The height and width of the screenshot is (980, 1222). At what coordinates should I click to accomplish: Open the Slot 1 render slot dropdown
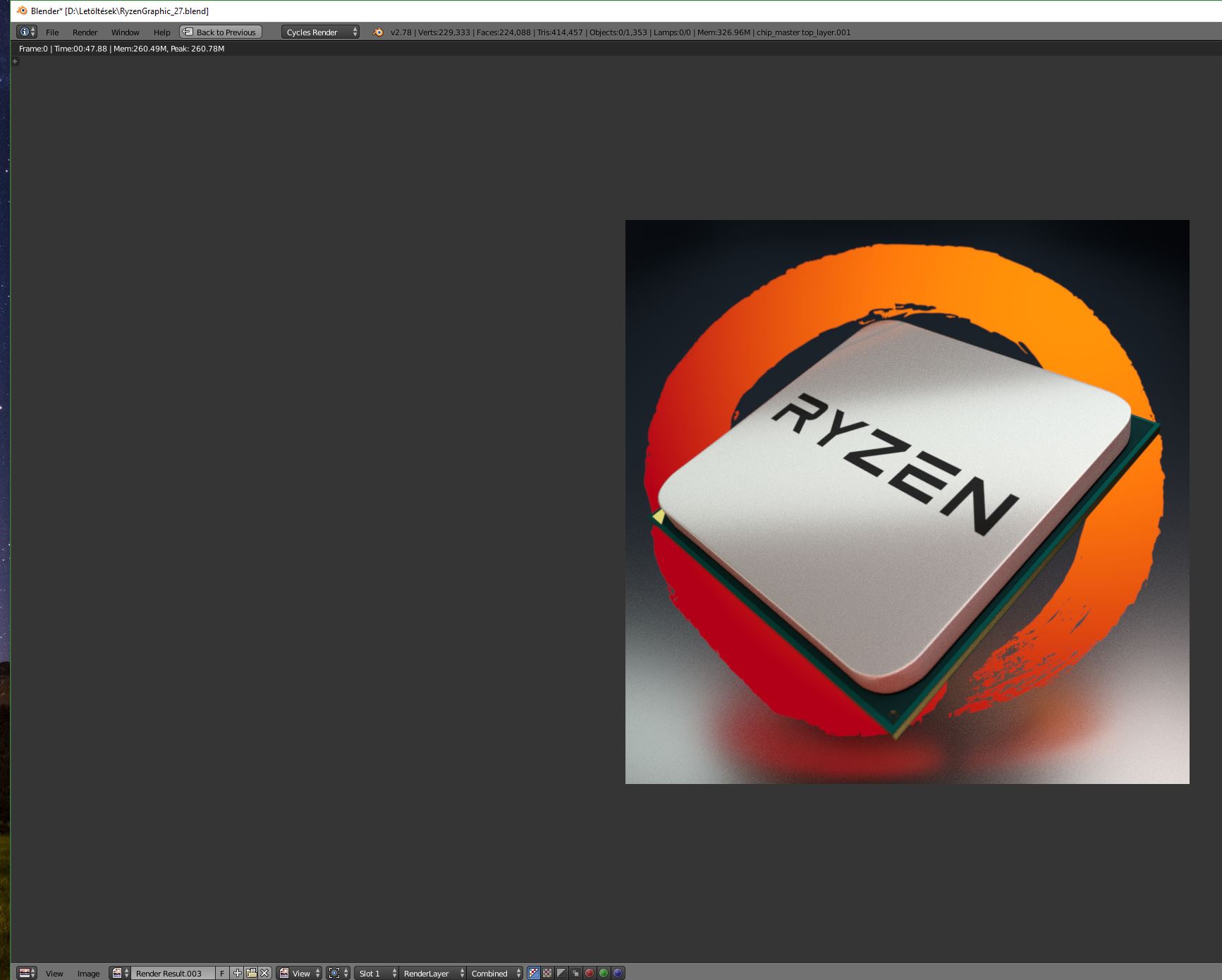tap(376, 973)
